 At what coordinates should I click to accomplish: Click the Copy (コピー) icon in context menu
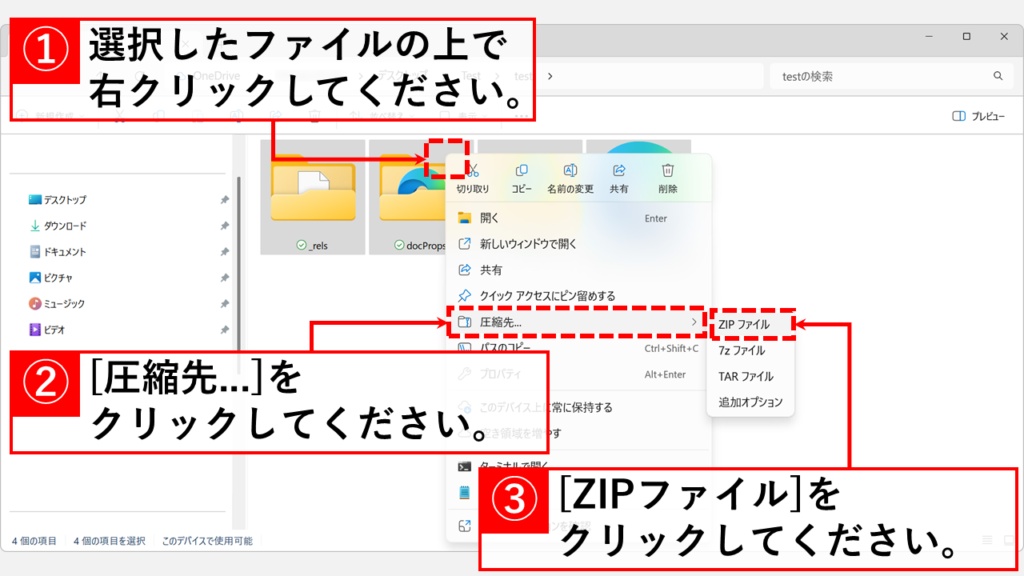[x=521, y=171]
